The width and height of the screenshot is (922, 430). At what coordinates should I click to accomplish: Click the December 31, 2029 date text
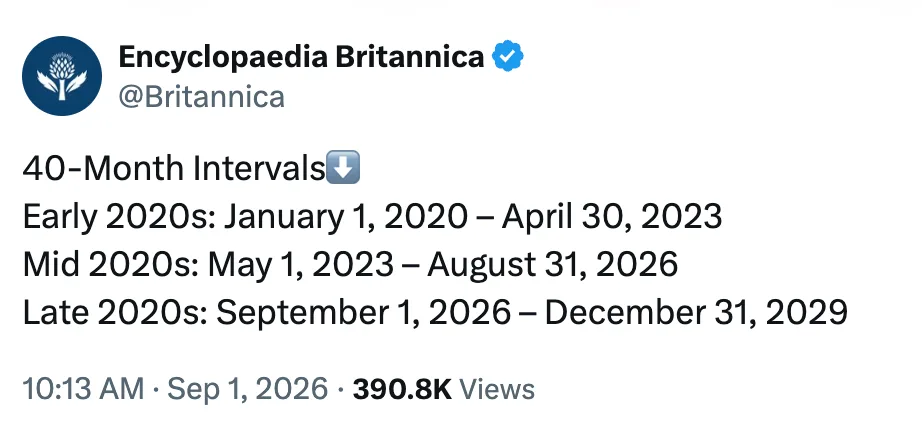(x=696, y=313)
